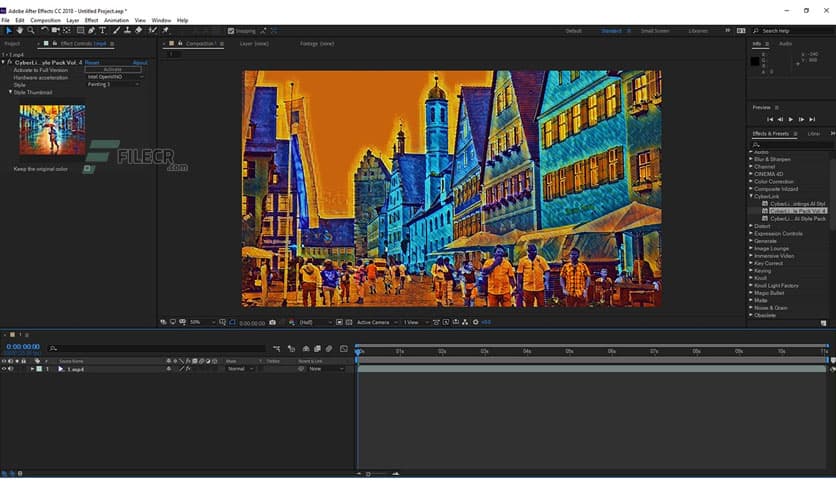Click the Draft 3D icon in timeline
The image size is (836, 484).
(291, 349)
